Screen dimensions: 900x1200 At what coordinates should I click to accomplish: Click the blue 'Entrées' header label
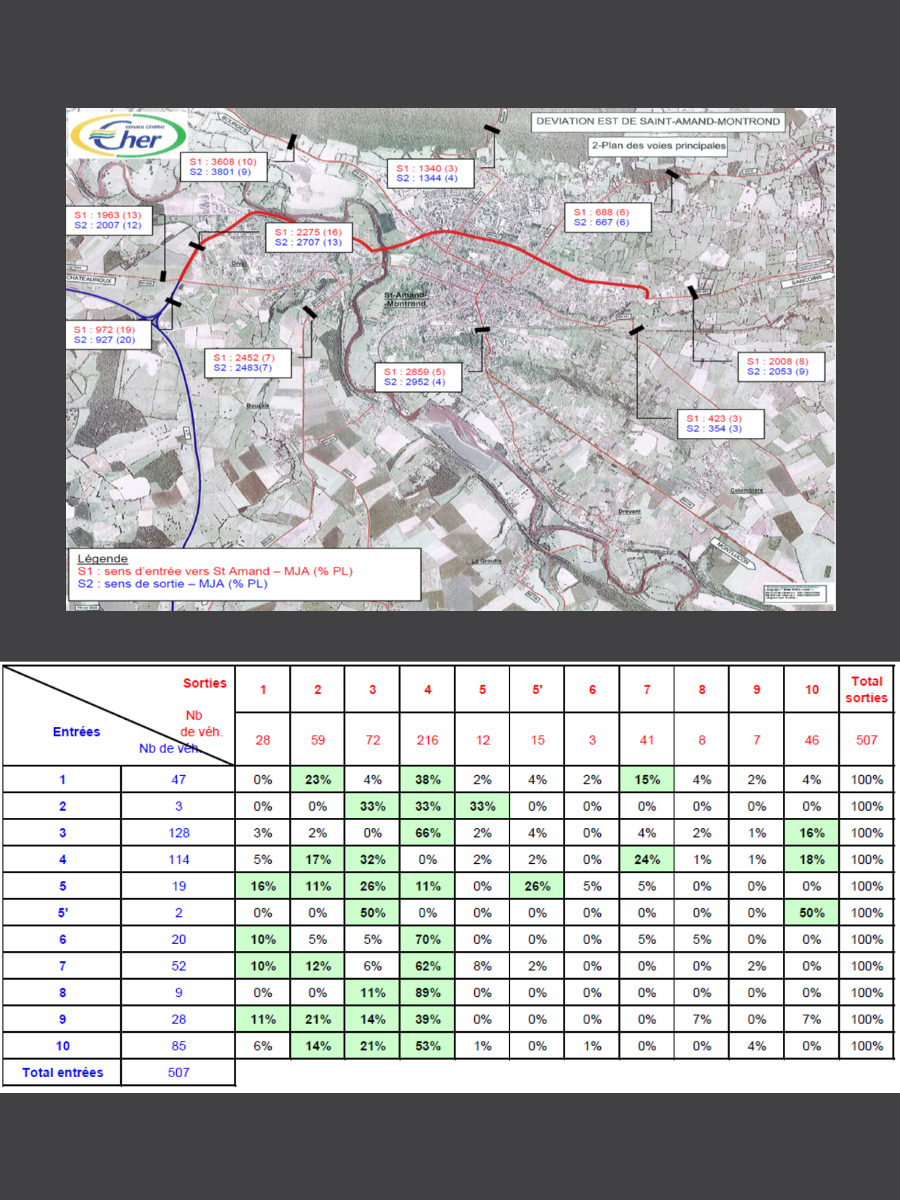point(76,732)
